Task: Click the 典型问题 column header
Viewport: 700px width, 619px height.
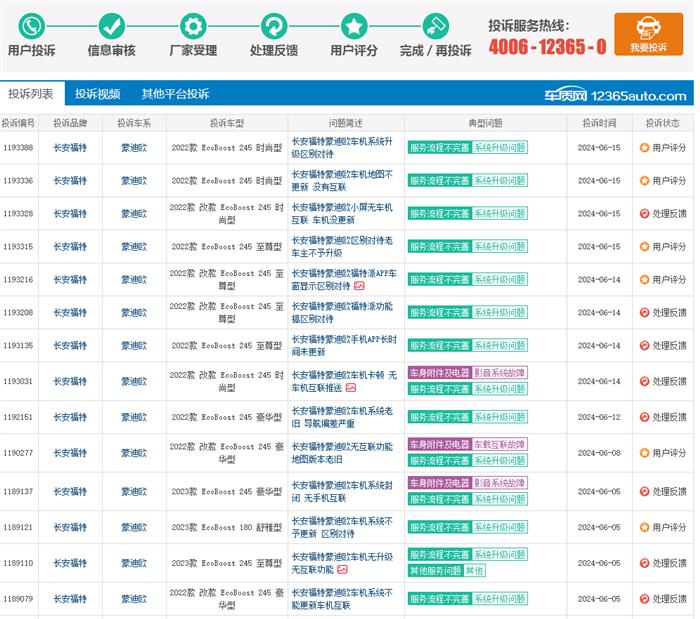Action: (x=485, y=123)
